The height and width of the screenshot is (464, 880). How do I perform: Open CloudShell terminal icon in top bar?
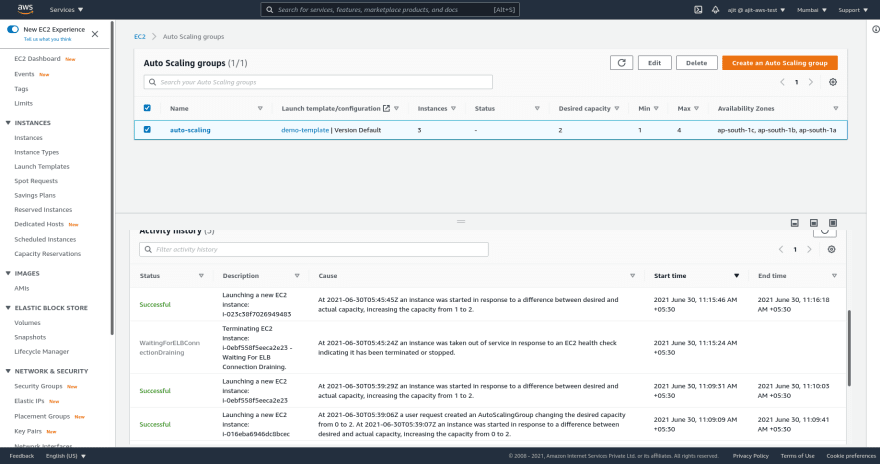pos(698,10)
